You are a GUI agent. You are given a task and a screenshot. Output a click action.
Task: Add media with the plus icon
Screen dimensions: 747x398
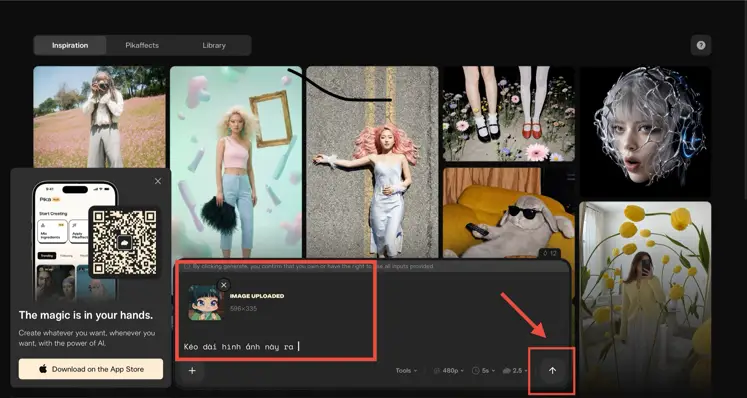click(192, 370)
